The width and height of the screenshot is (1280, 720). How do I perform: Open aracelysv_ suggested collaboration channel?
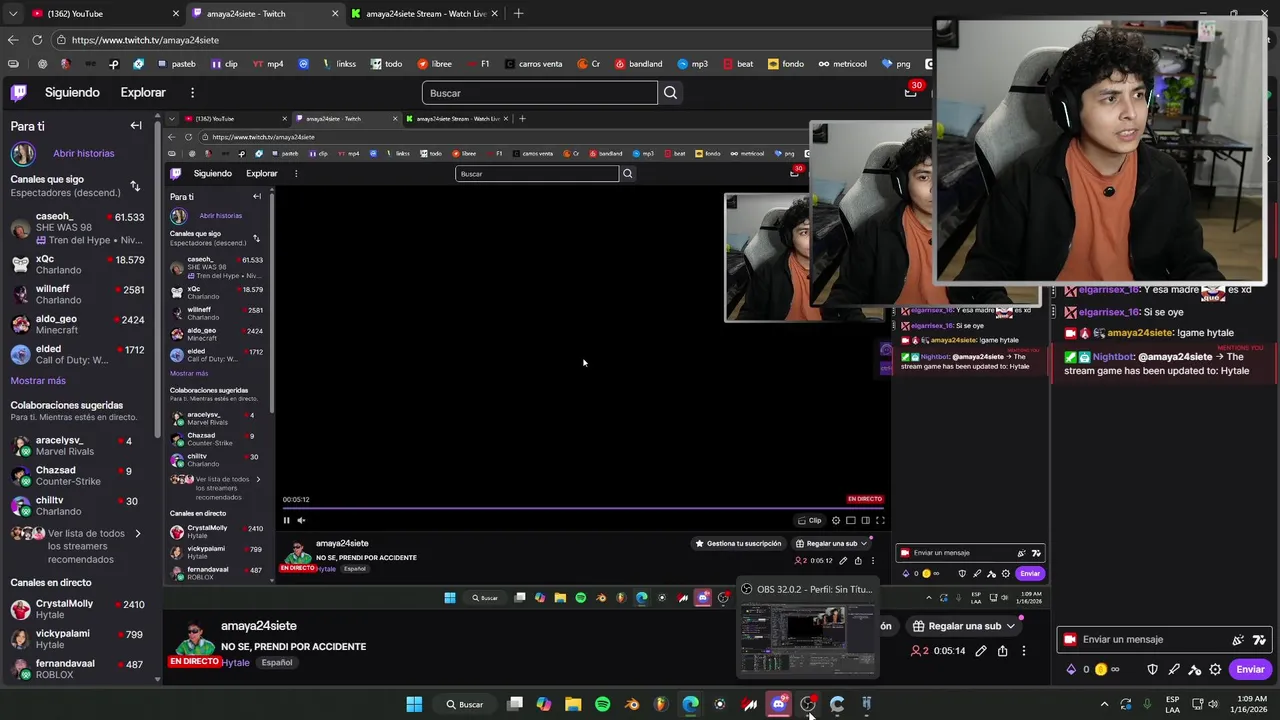78,446
